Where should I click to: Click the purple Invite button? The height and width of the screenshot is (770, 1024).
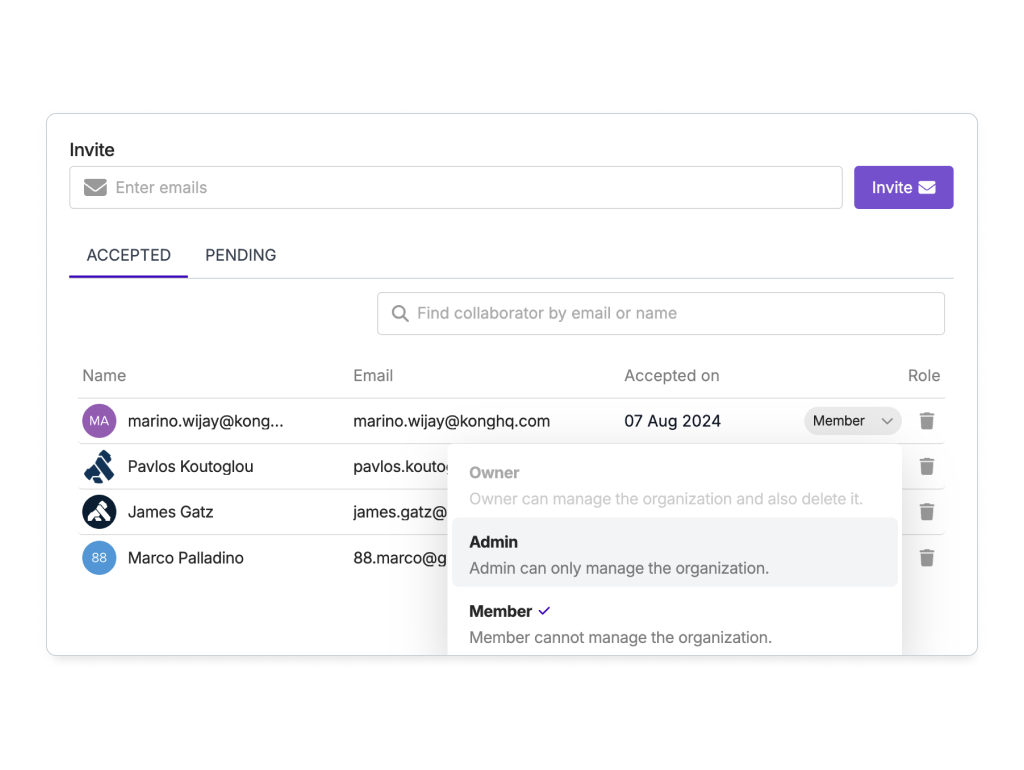(x=903, y=187)
